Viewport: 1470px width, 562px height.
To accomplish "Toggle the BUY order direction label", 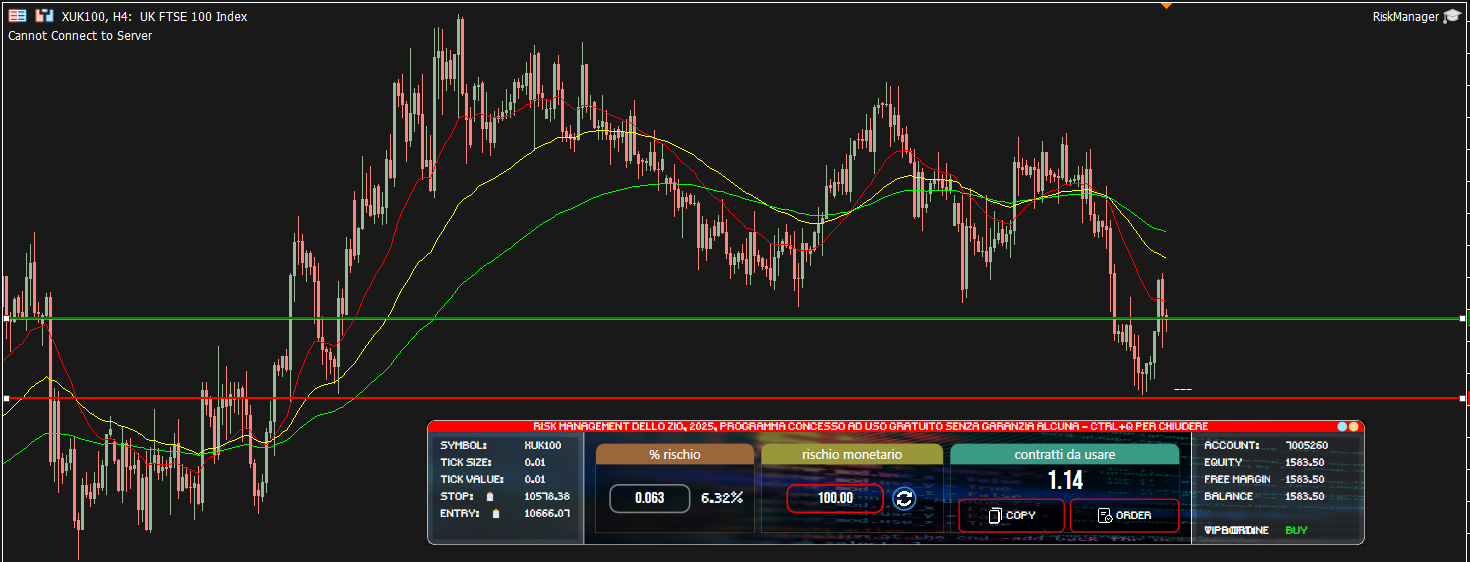I will 1296,530.
